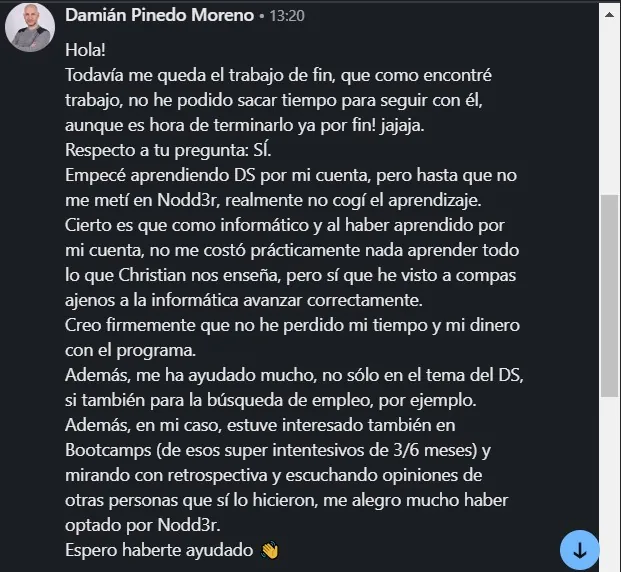Click the text 'Espero haberte ayudado'

tap(159, 550)
